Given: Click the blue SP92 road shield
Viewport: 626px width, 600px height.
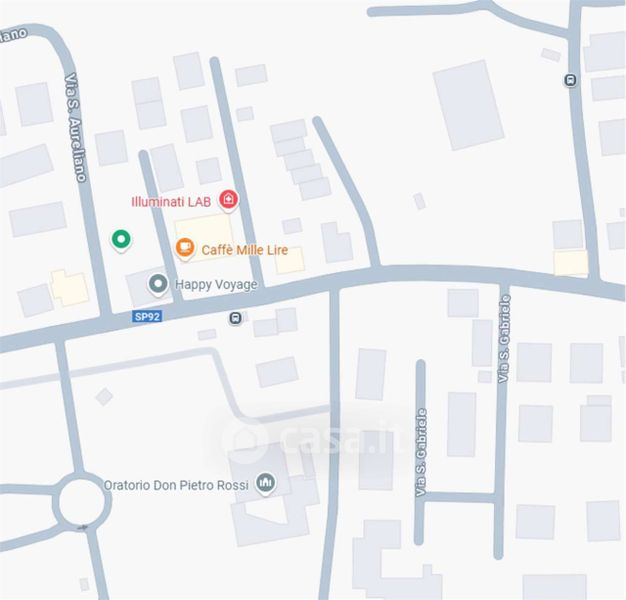Looking at the screenshot, I should coord(147,317).
